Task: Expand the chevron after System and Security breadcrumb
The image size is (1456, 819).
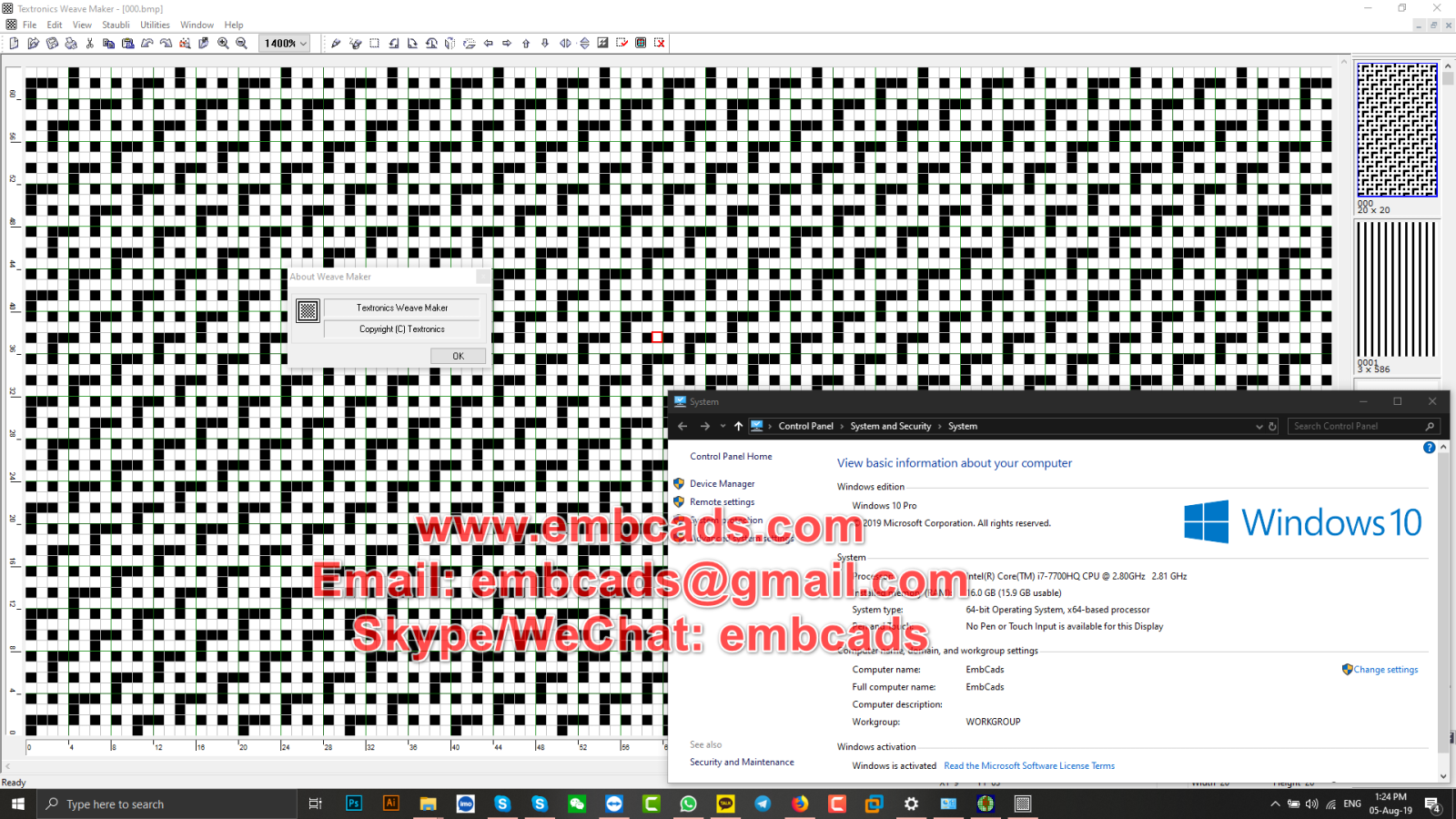Action: pyautogui.click(x=939, y=426)
